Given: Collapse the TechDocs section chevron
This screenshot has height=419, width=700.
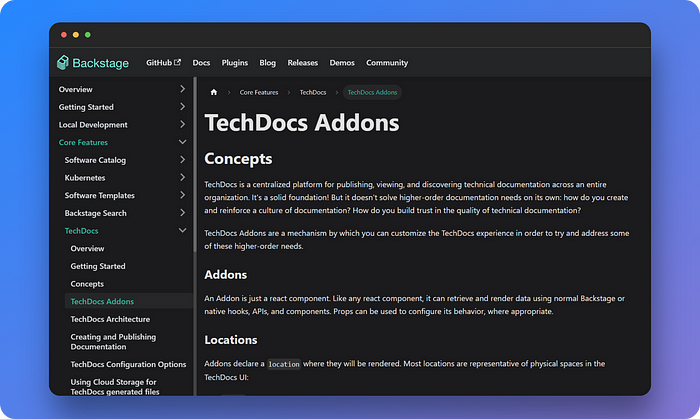Looking at the screenshot, I should pyautogui.click(x=182, y=230).
